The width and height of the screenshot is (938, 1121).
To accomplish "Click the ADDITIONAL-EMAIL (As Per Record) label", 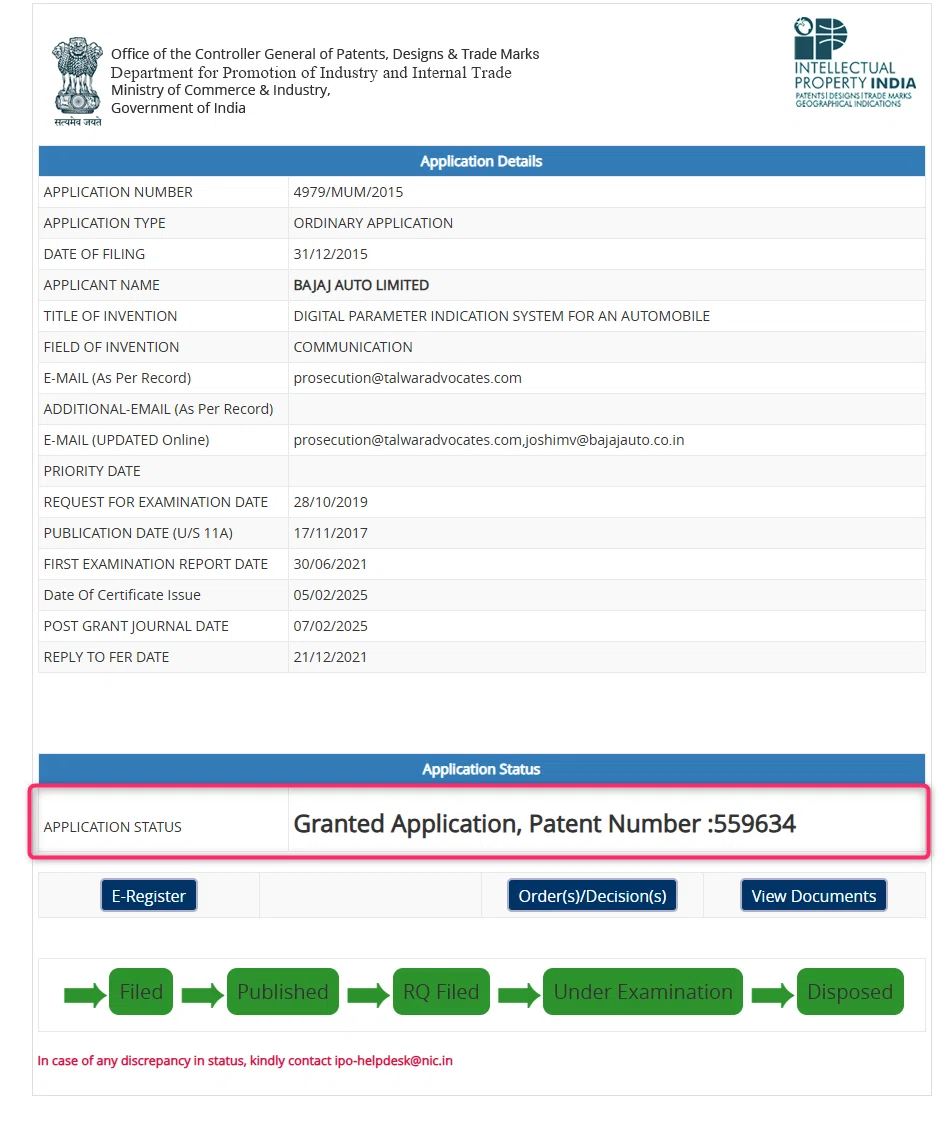I will tap(159, 409).
